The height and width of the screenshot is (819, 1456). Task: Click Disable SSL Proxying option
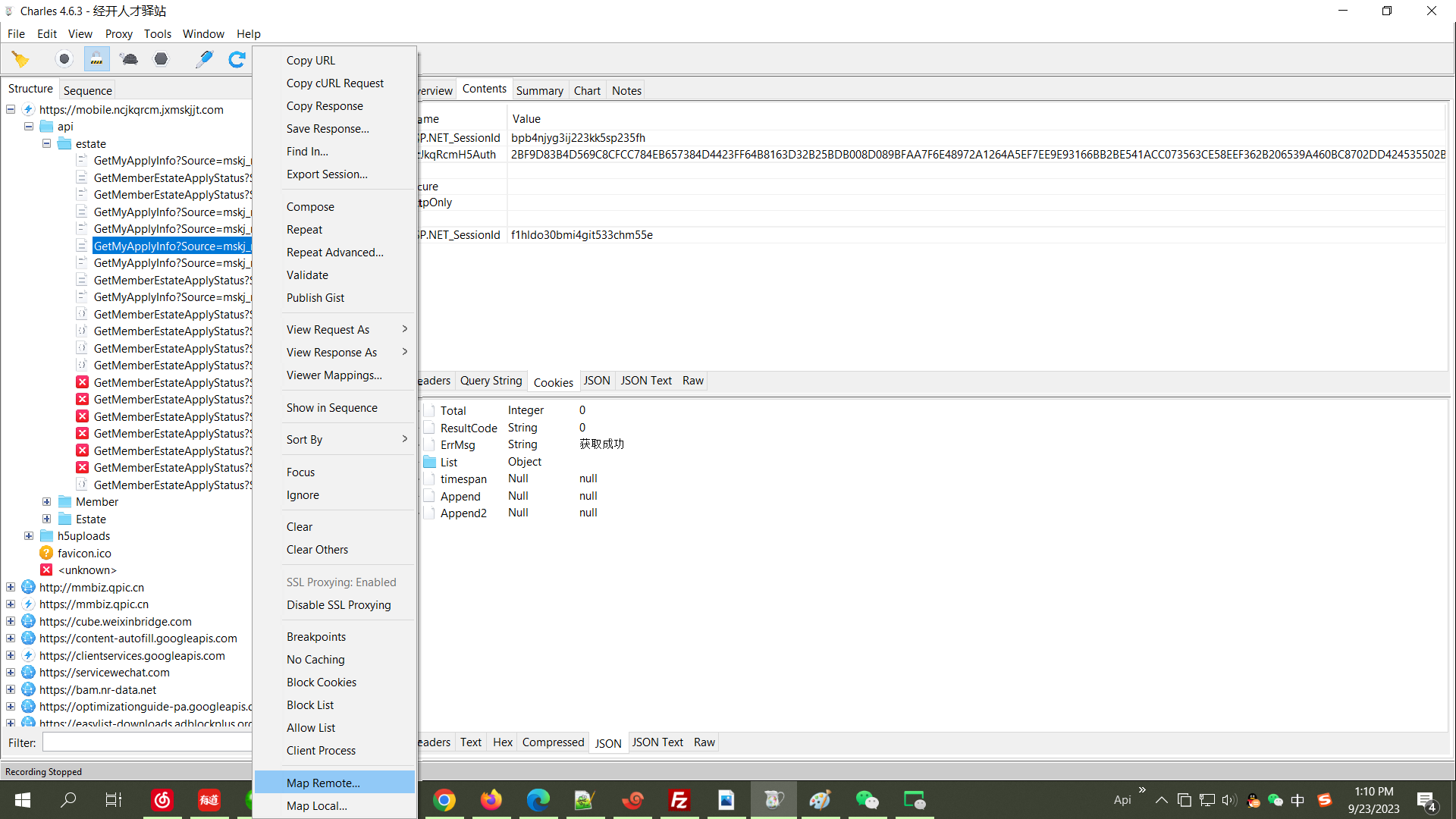[x=339, y=605]
